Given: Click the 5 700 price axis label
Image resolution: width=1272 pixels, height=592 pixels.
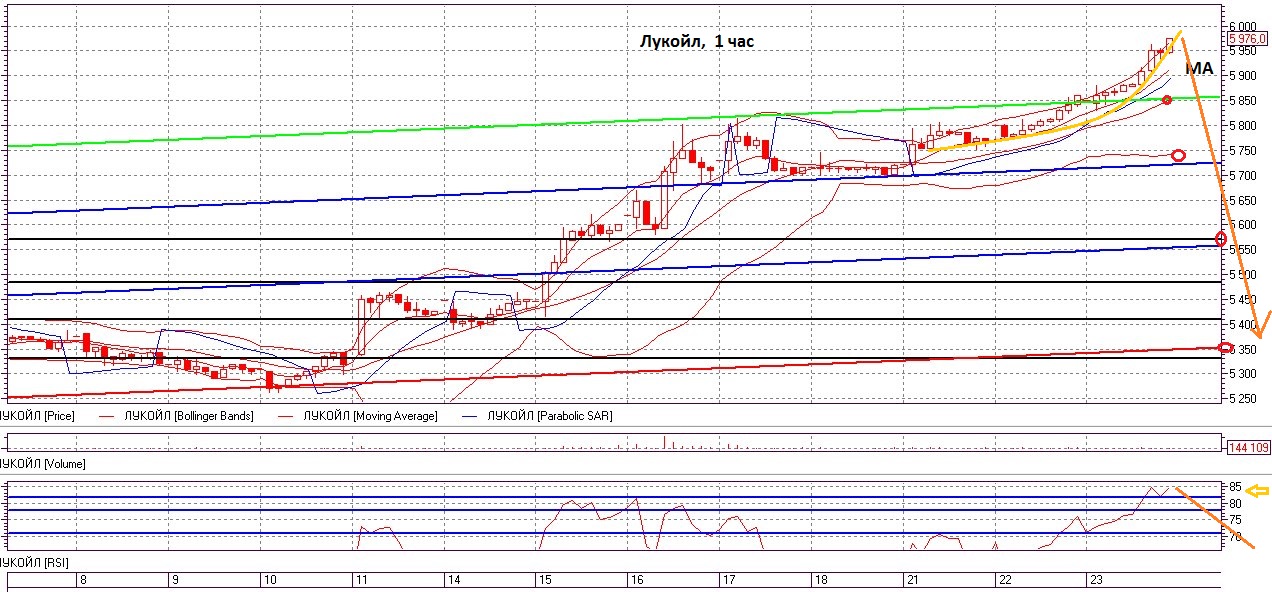Looking at the screenshot, I should [x=1243, y=176].
